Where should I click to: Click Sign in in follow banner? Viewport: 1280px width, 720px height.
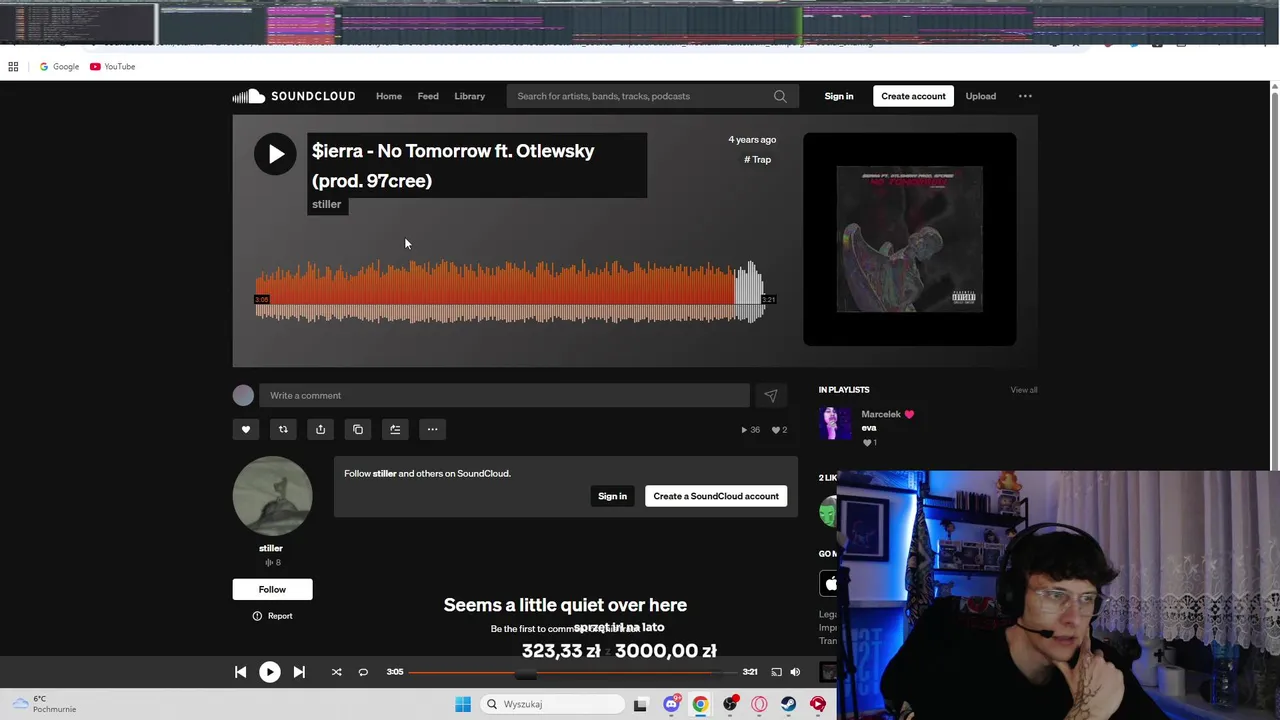point(612,496)
